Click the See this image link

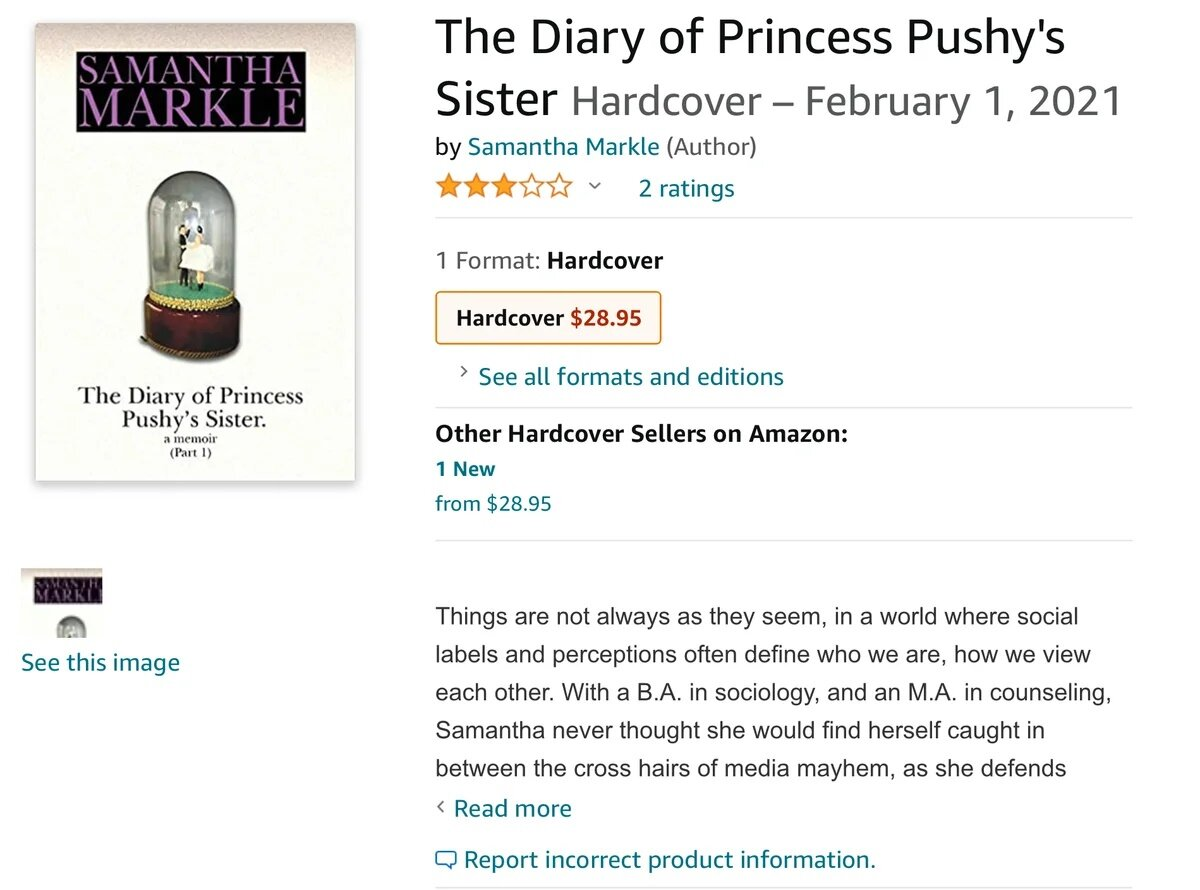pyautogui.click(x=100, y=663)
